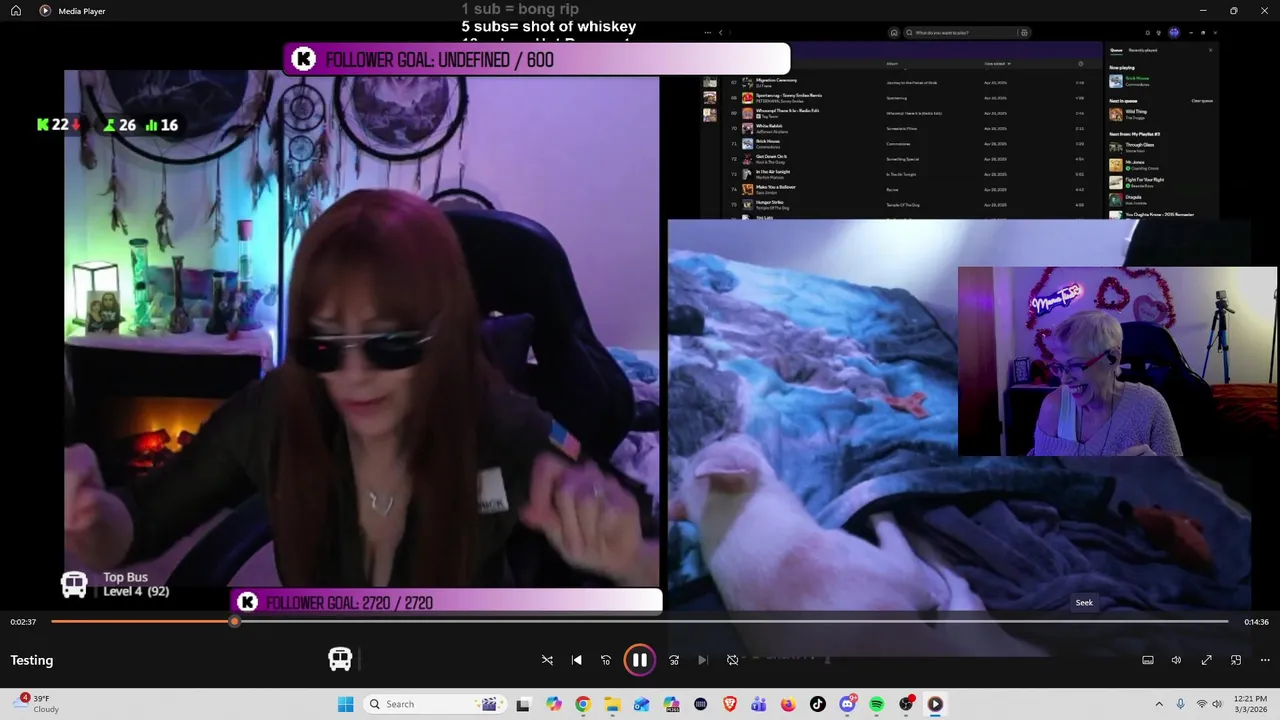
Task: Open OBS Studio from the taskbar
Action: [x=906, y=704]
